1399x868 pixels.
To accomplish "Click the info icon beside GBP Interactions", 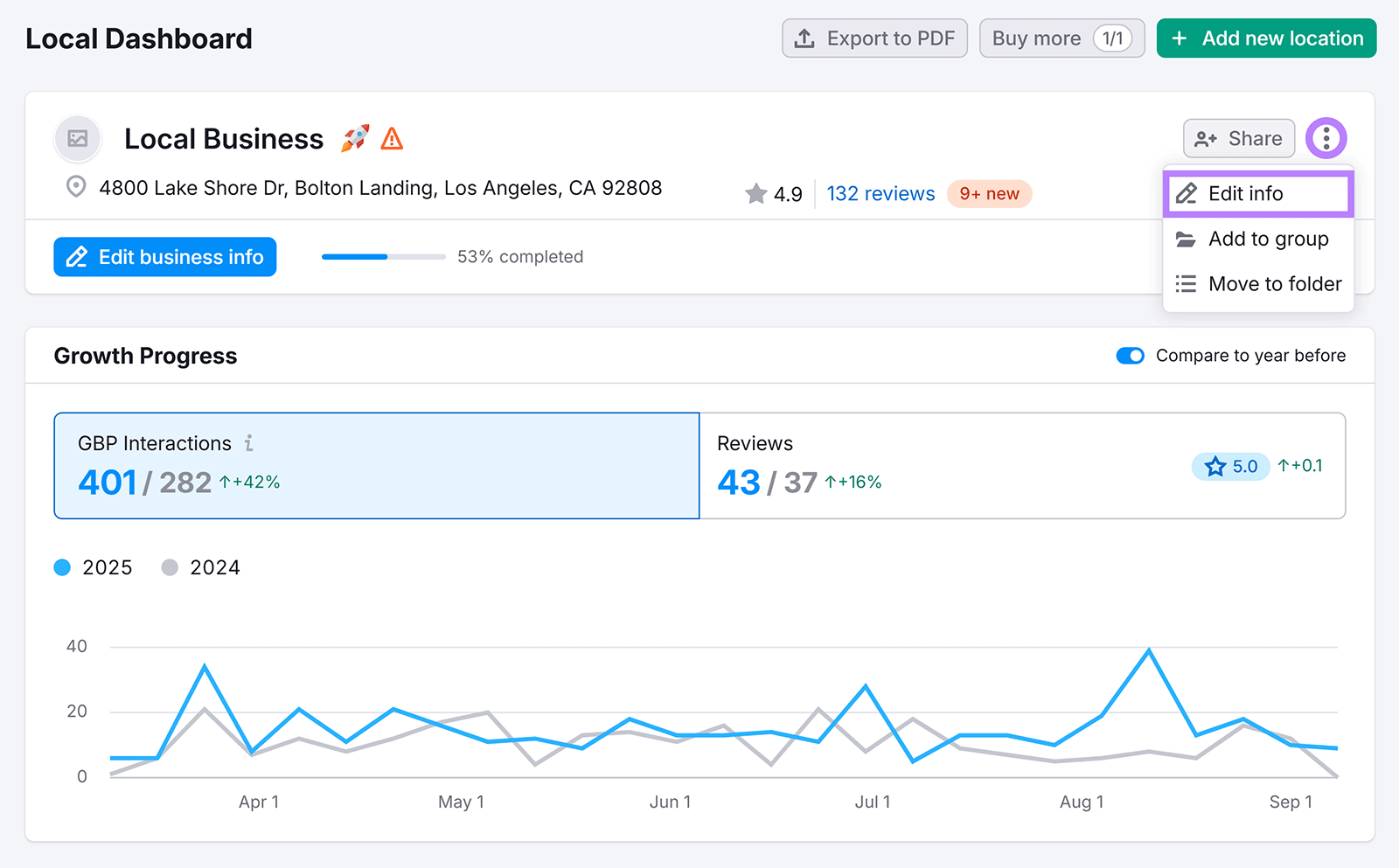I will 249,443.
